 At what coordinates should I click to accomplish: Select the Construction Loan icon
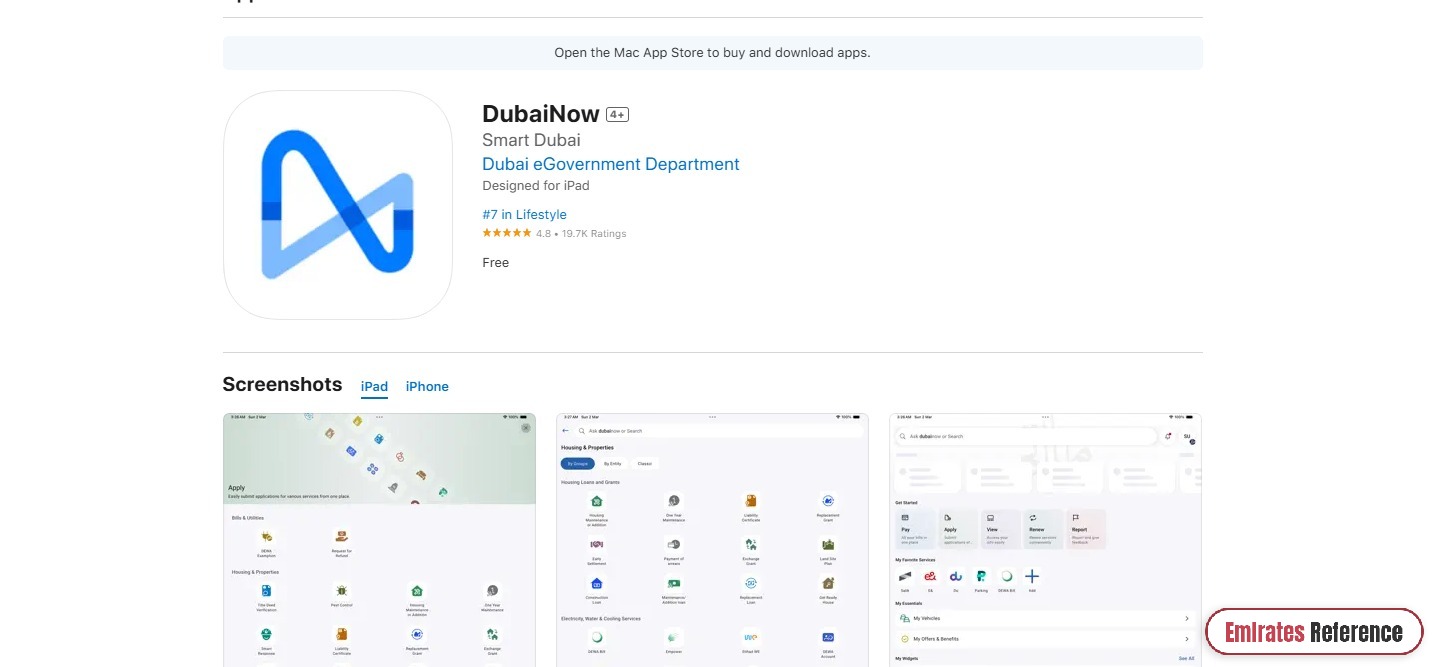(x=597, y=584)
